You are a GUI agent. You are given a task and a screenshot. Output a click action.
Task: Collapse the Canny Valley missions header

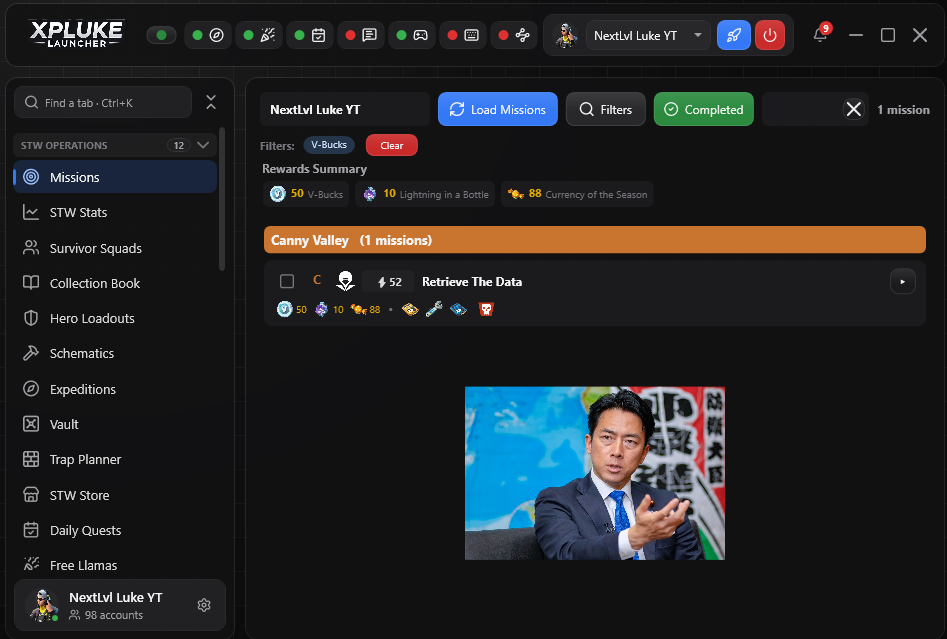(595, 240)
